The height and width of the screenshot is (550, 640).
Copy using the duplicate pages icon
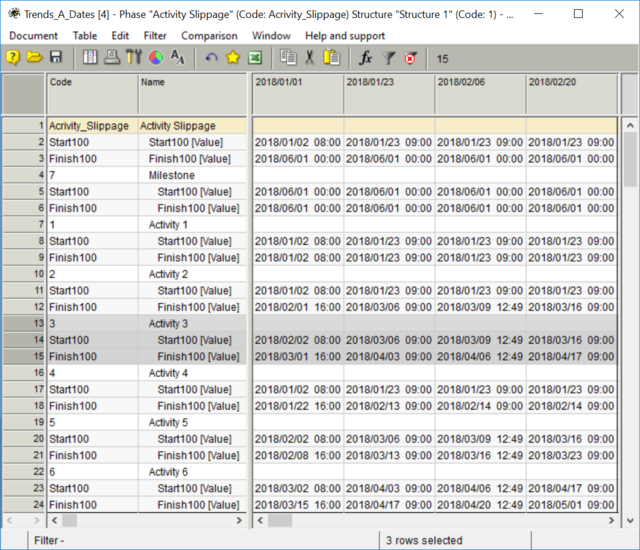point(288,58)
